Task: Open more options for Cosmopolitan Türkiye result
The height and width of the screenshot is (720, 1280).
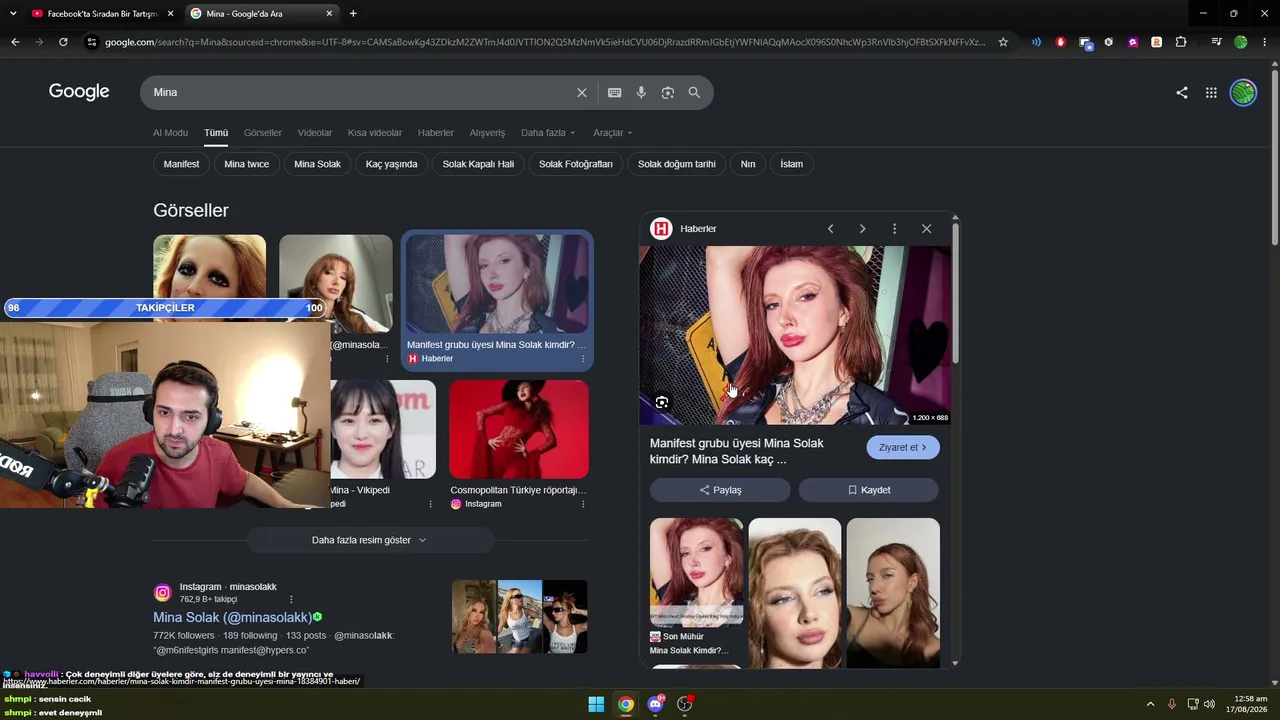Action: (583, 504)
